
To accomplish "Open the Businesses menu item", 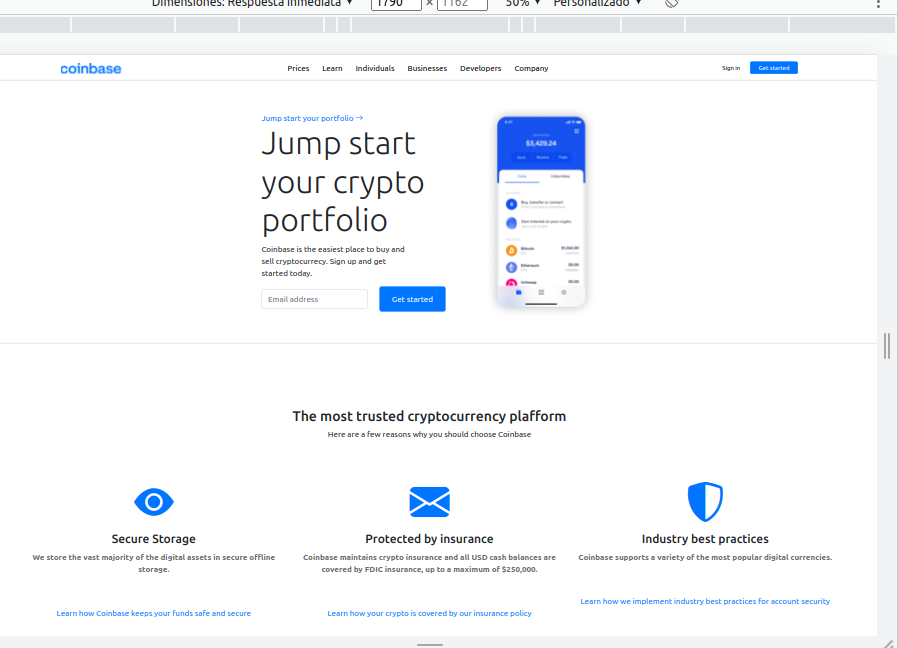I will coord(427,68).
